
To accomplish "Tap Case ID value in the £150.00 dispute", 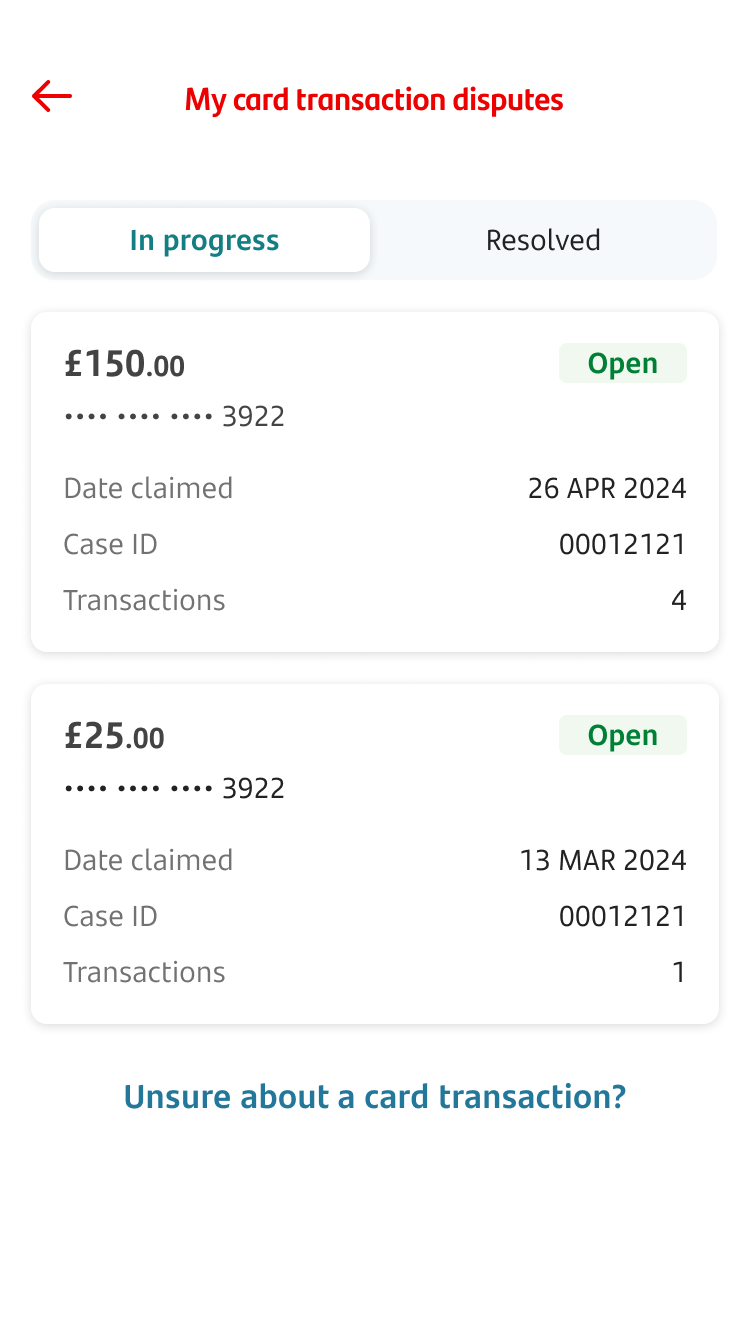I will coord(622,544).
